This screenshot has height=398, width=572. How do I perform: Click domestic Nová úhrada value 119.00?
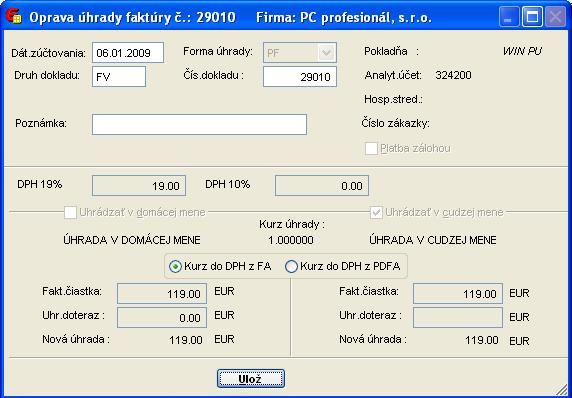186,340
